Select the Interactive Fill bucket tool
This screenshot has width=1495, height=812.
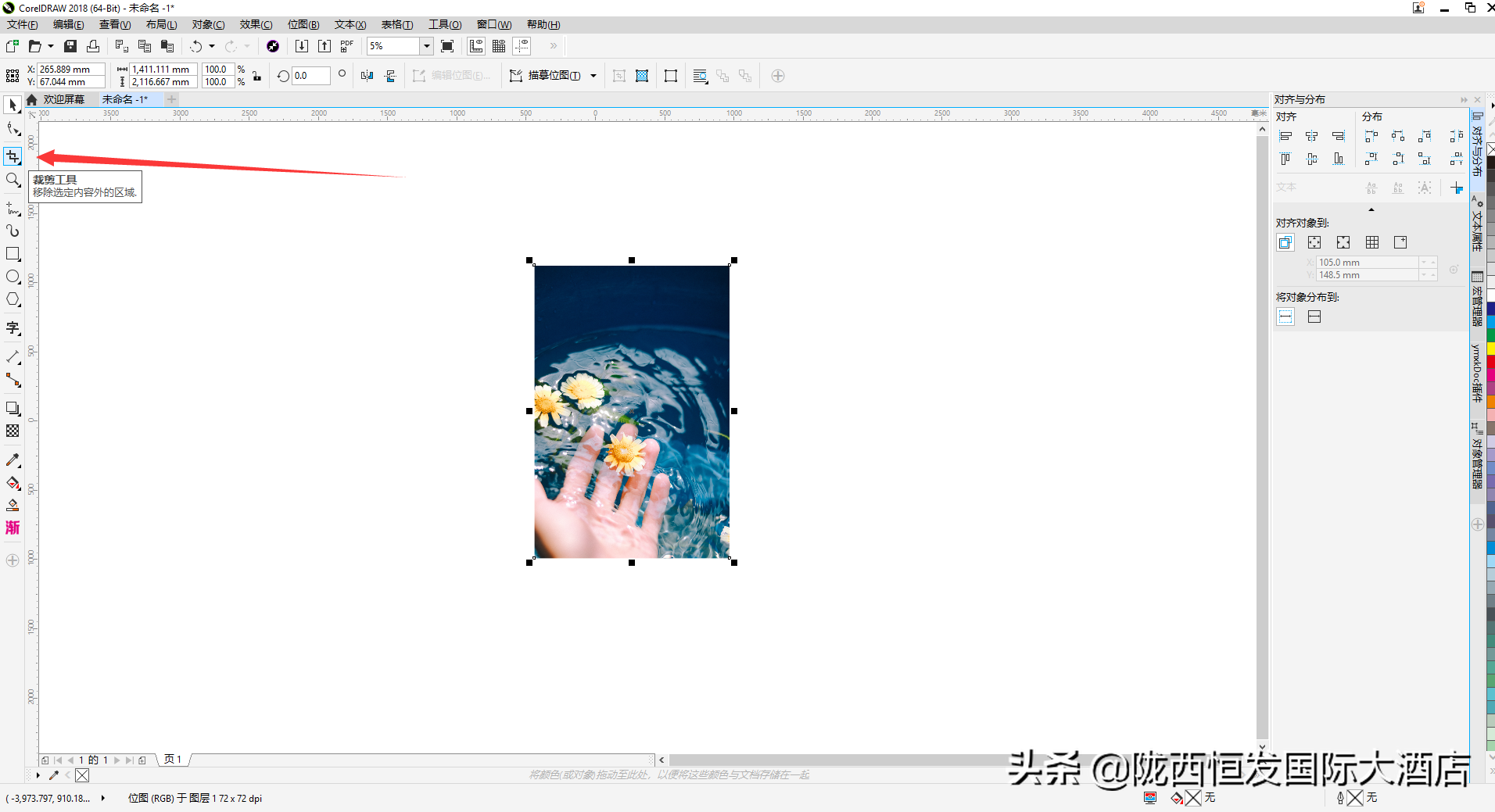pyautogui.click(x=13, y=483)
